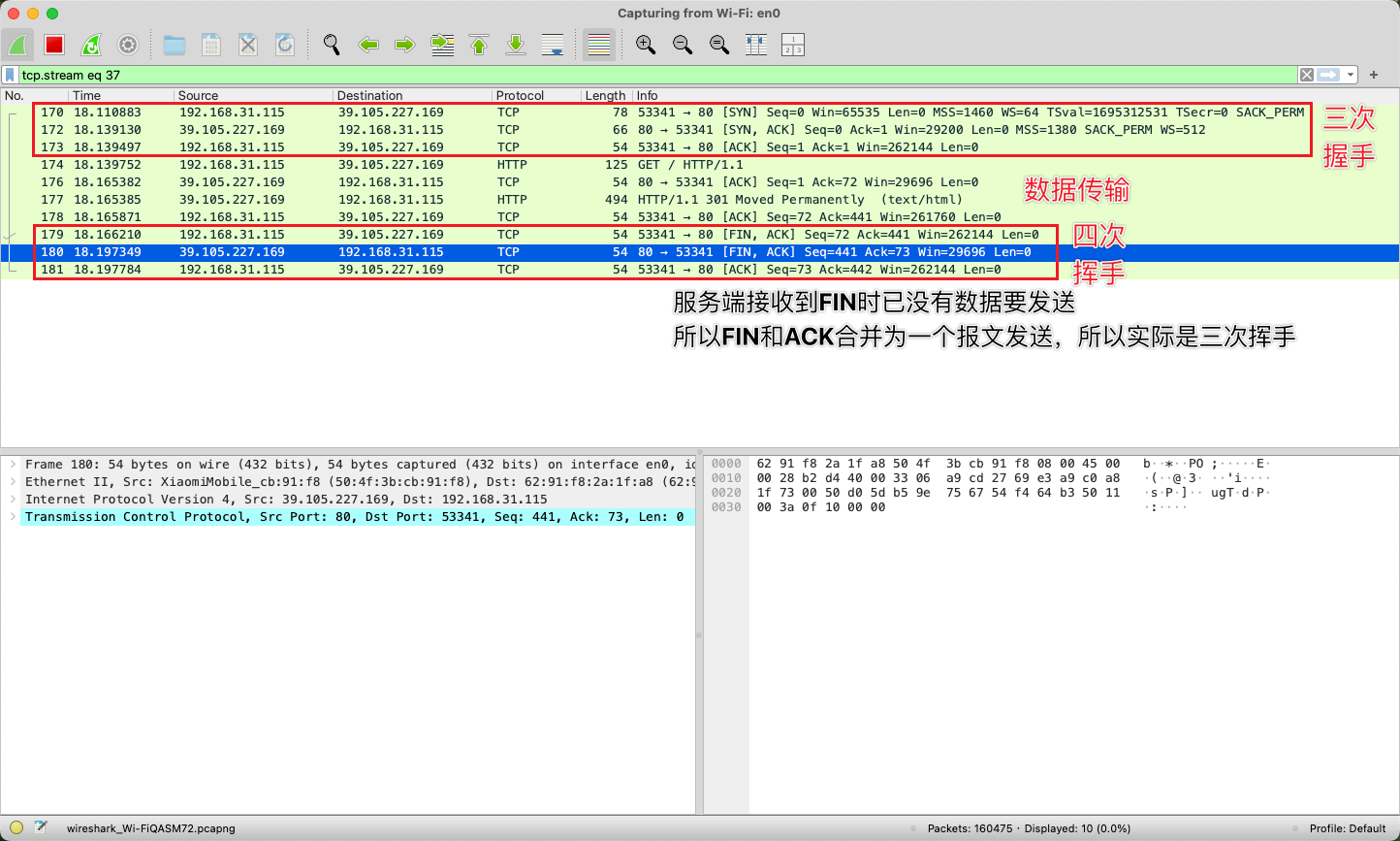
Task: Click Profile: Default in status bar
Action: click(x=1348, y=829)
